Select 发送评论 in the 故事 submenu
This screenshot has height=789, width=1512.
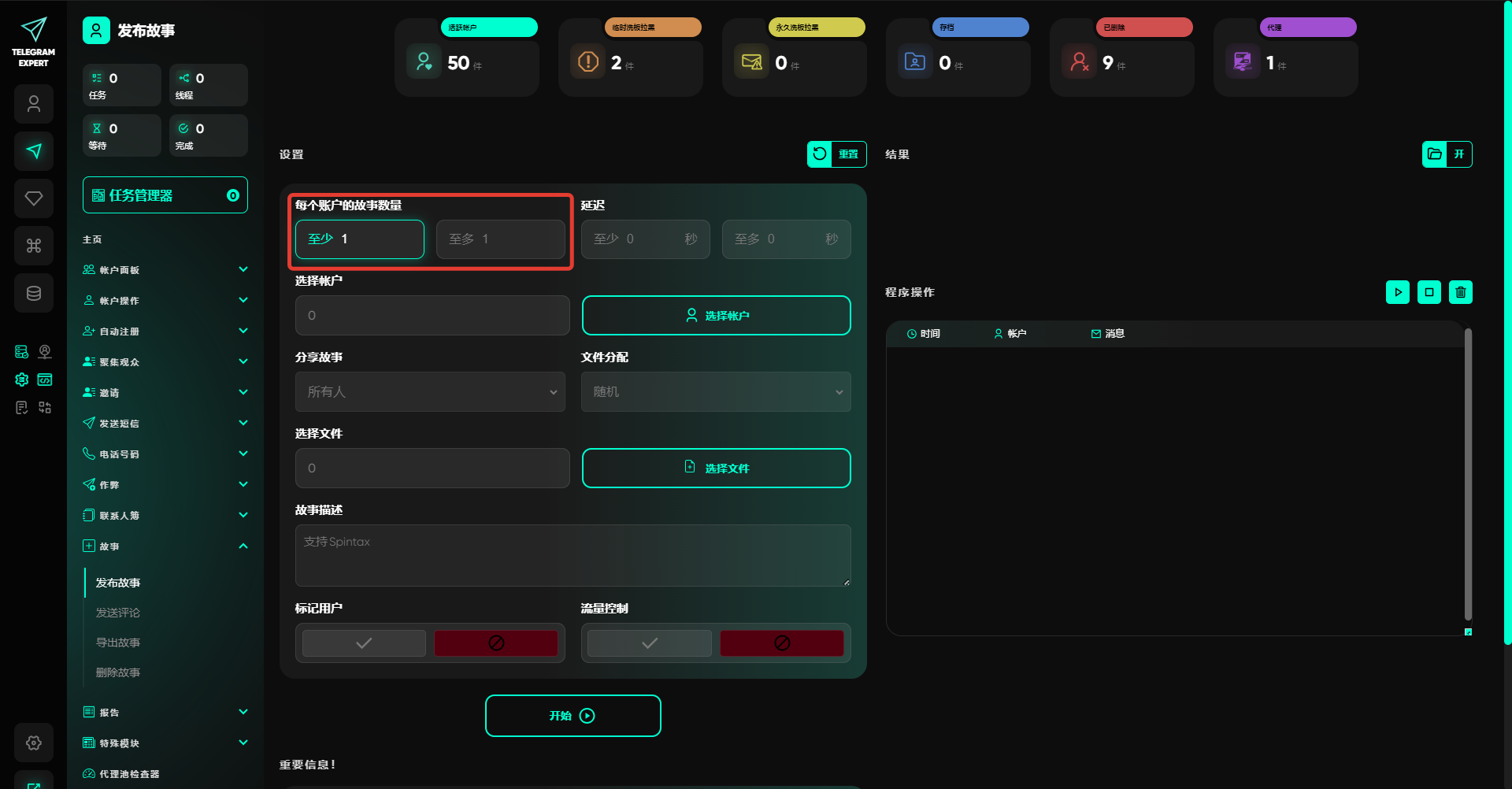coord(118,613)
